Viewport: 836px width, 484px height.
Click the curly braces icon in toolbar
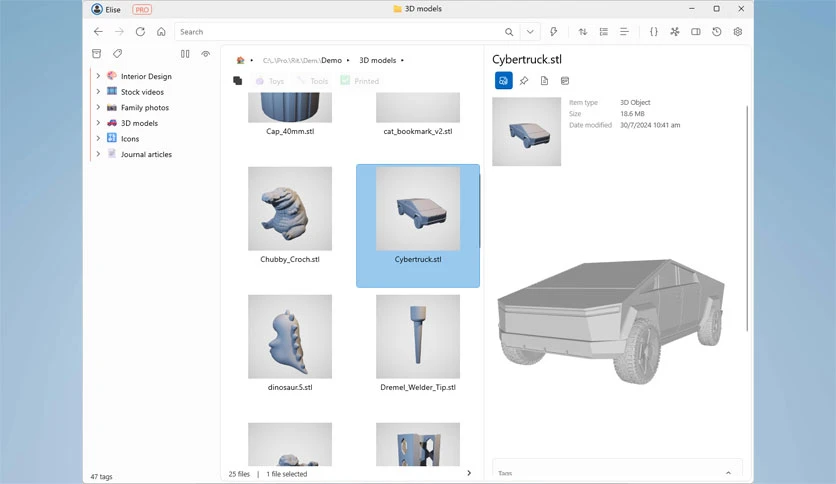(654, 32)
